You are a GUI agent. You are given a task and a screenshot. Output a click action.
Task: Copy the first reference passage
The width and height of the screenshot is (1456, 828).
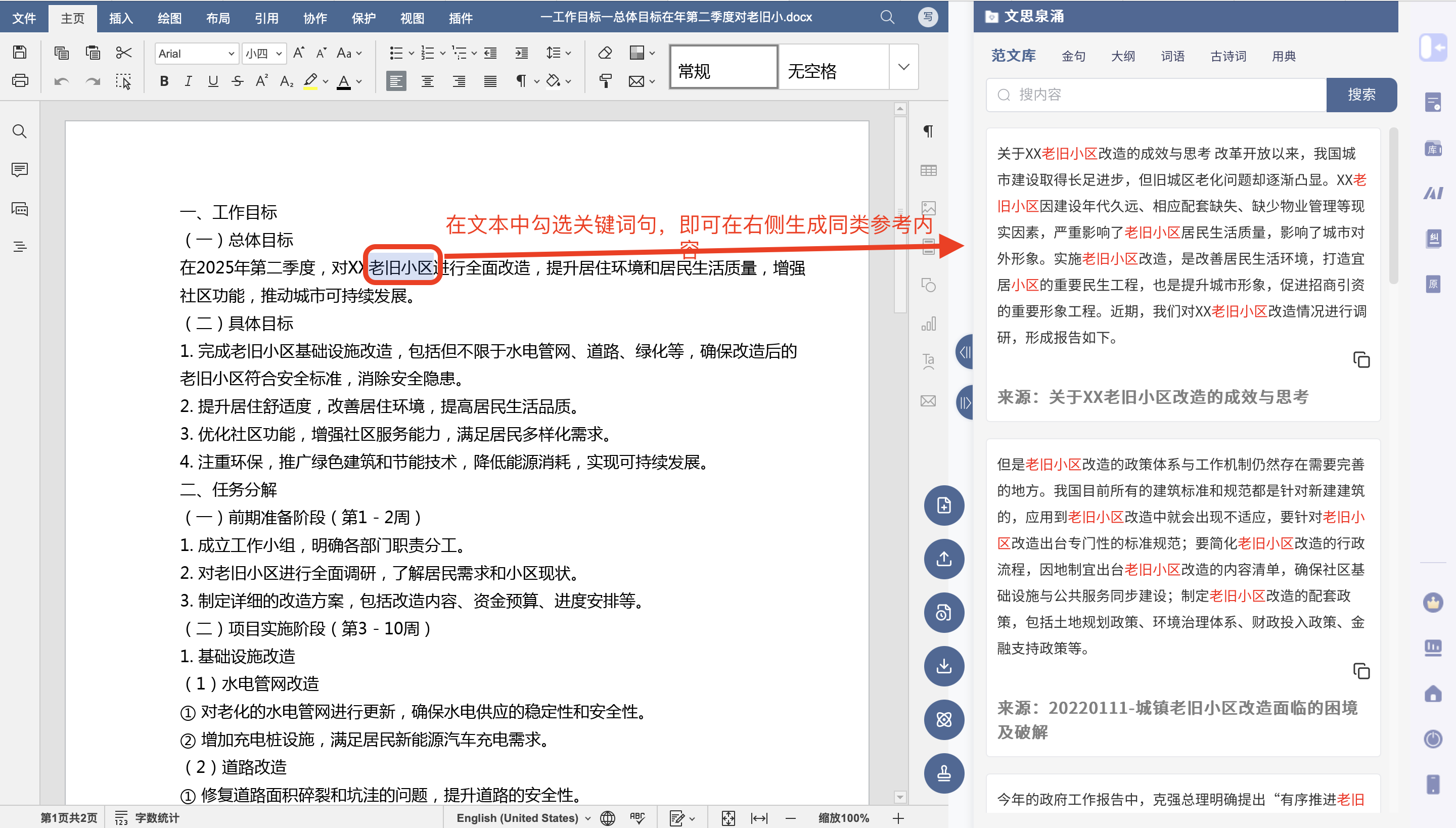1361,360
